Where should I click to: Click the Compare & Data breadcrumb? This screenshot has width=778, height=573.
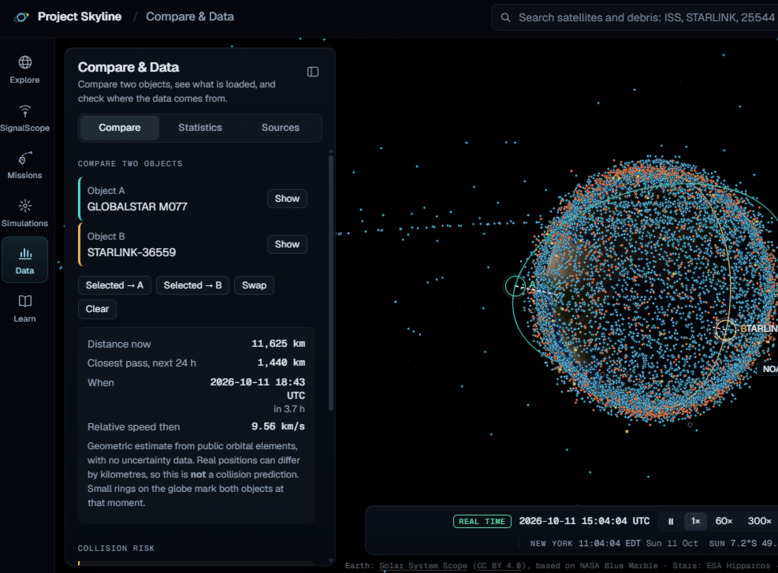point(190,17)
